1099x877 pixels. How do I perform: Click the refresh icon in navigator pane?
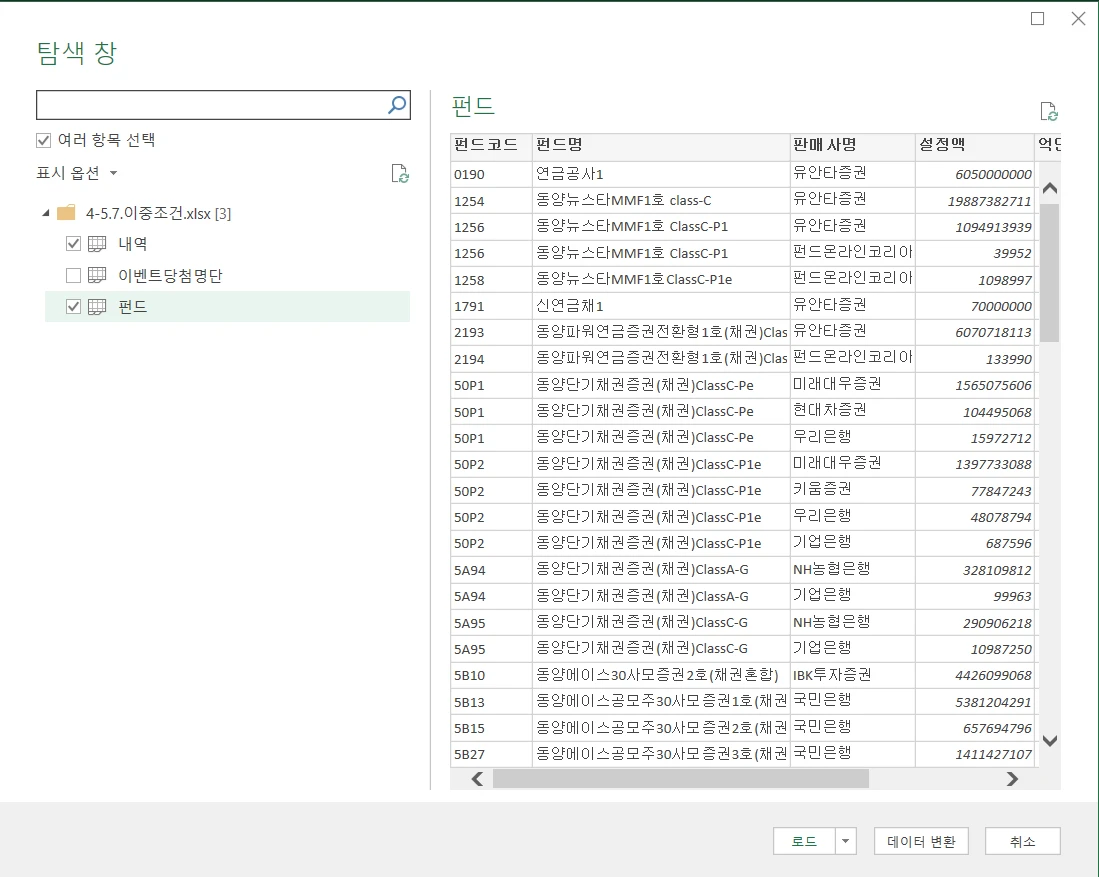pos(400,174)
